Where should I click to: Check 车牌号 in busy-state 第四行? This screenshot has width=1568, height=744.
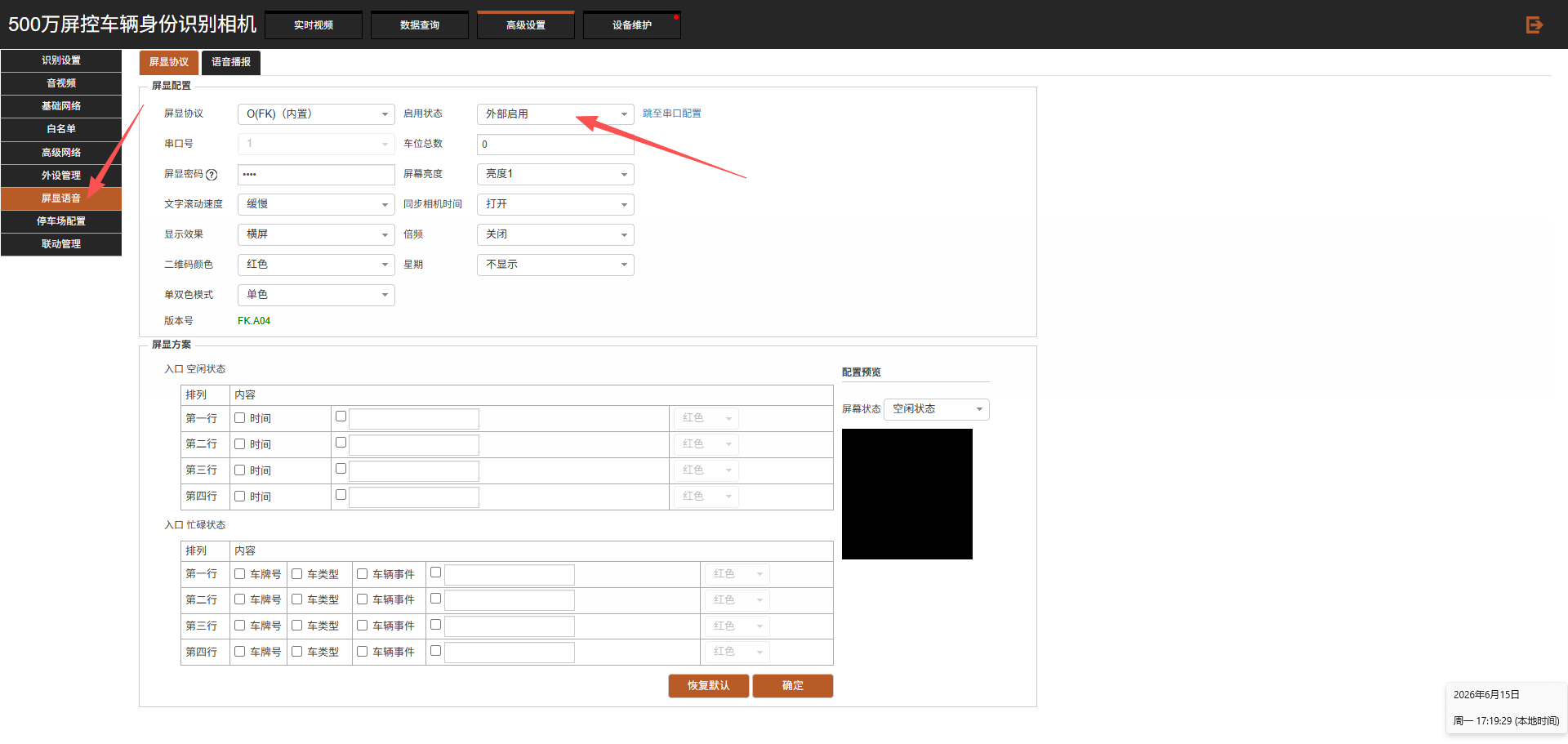coord(240,652)
